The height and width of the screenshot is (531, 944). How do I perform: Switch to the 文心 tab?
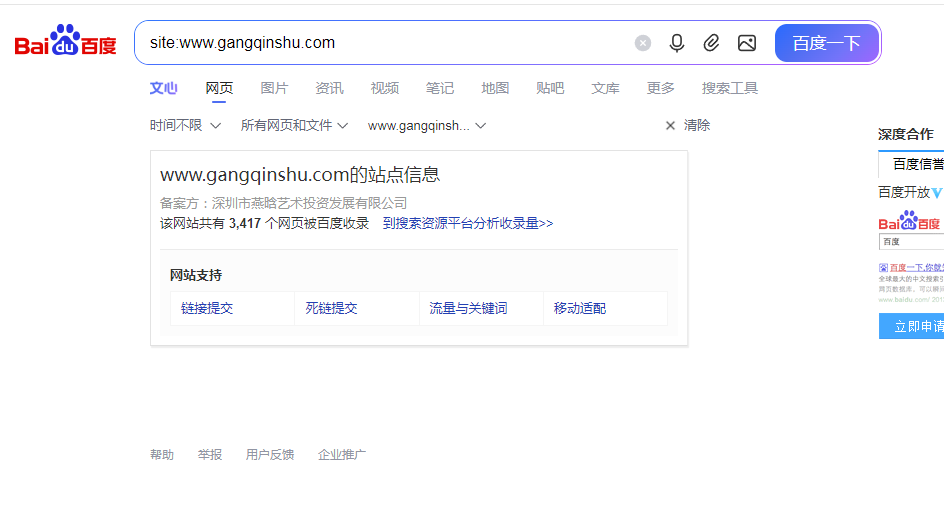pos(163,88)
